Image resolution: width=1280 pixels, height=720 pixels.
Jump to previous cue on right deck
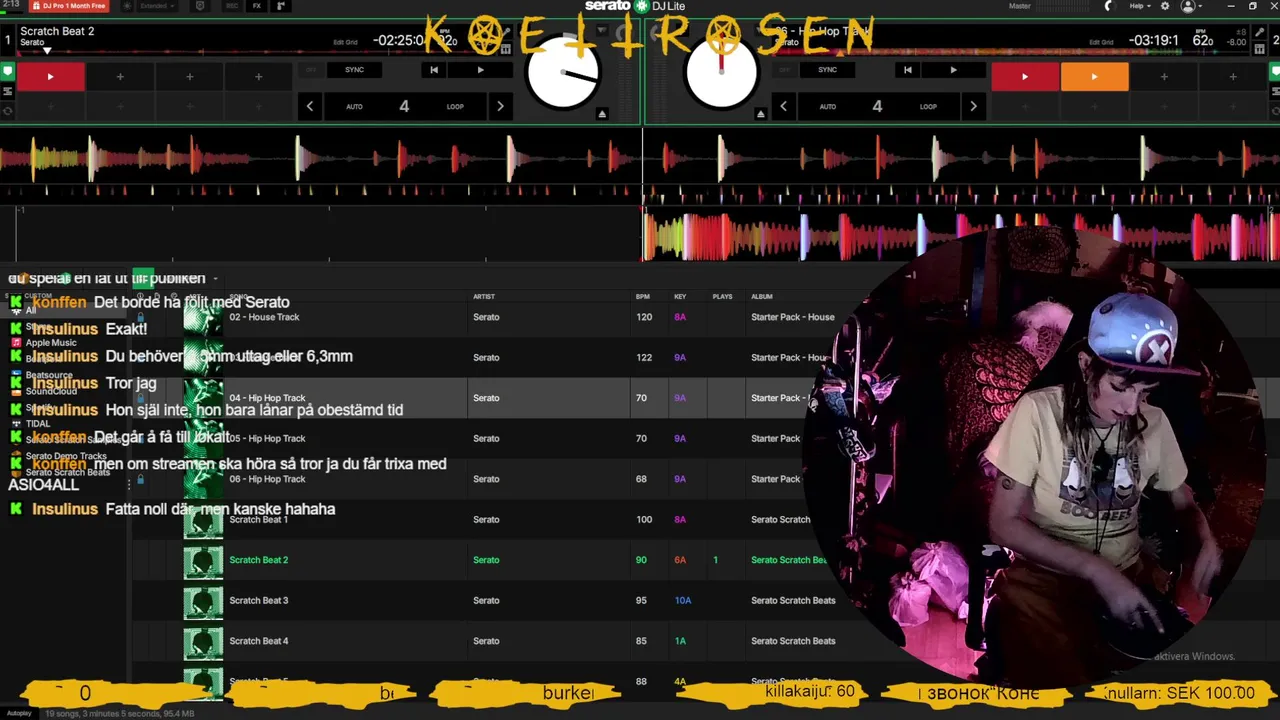[x=907, y=70]
